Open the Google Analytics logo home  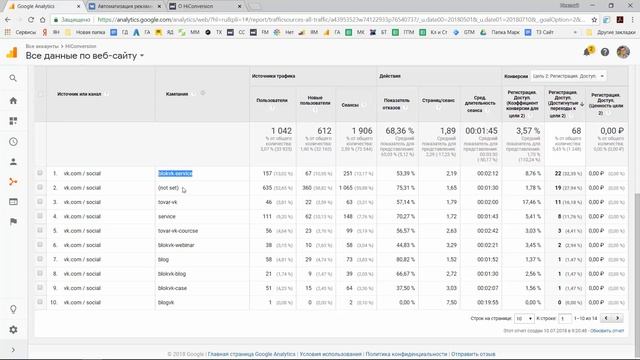pos(12,52)
